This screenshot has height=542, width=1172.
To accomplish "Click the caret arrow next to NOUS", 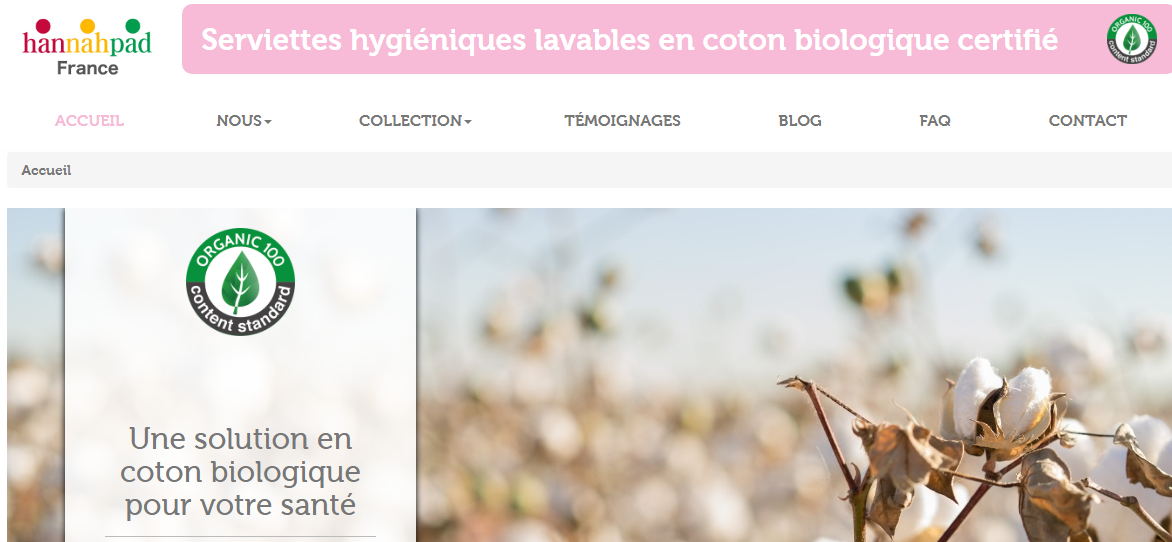I will pyautogui.click(x=268, y=122).
